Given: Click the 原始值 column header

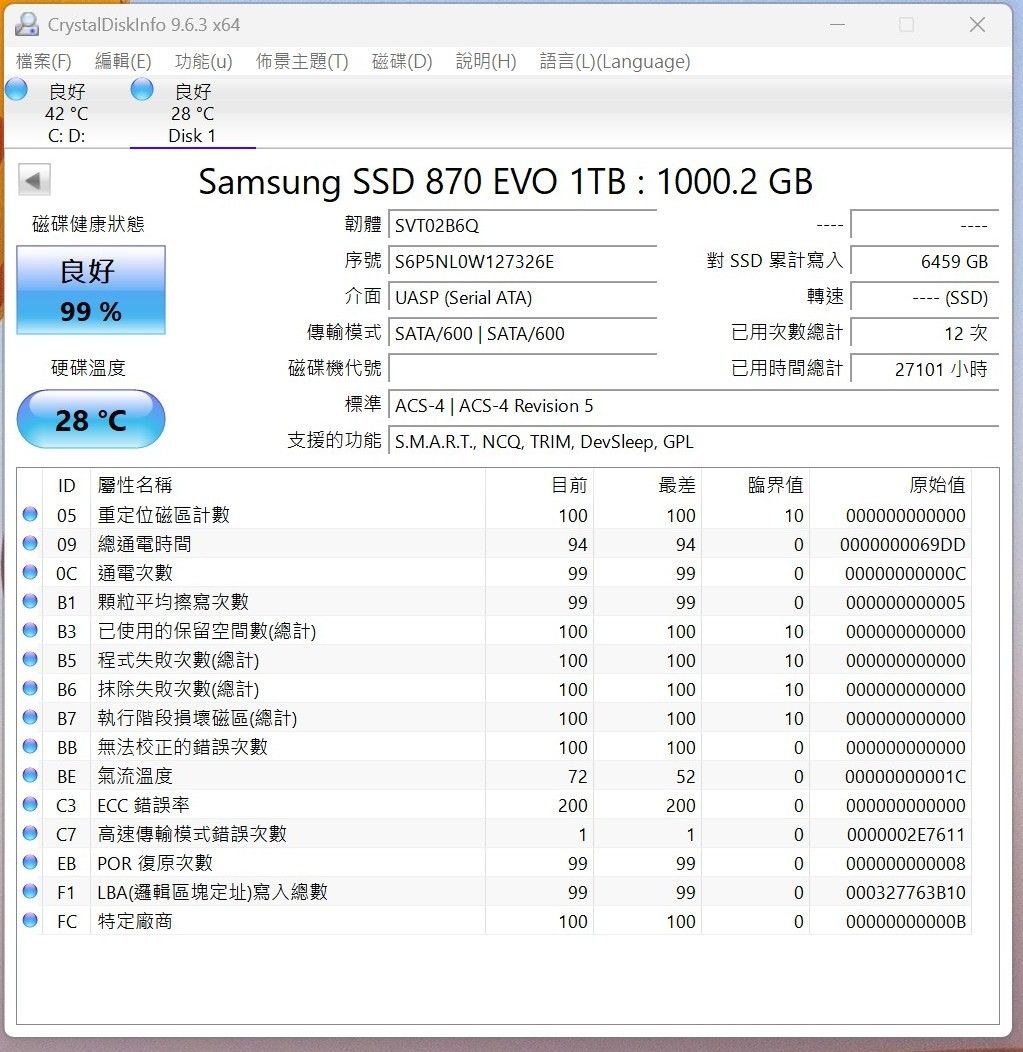Looking at the screenshot, I should tap(890, 485).
